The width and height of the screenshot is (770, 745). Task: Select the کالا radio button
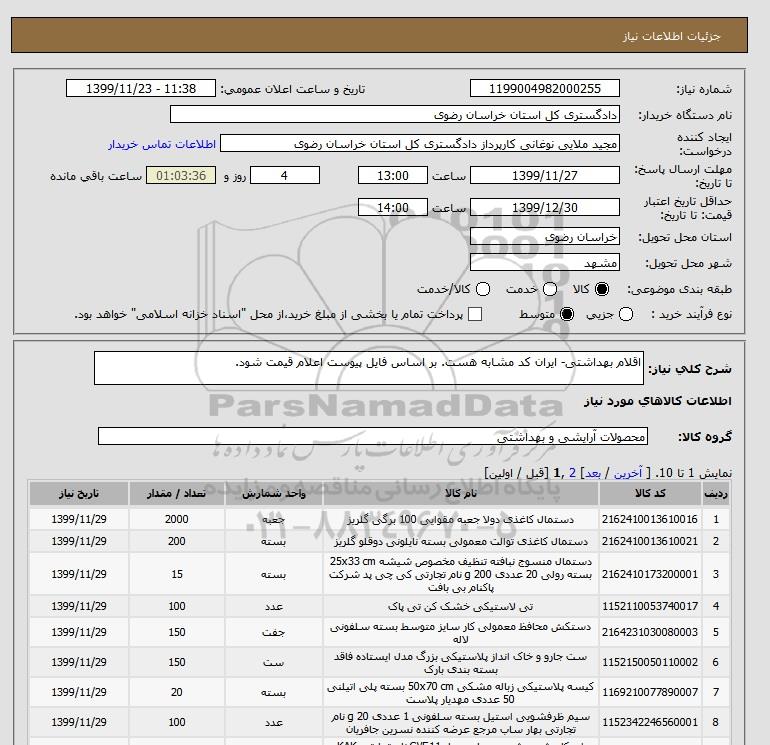602,289
